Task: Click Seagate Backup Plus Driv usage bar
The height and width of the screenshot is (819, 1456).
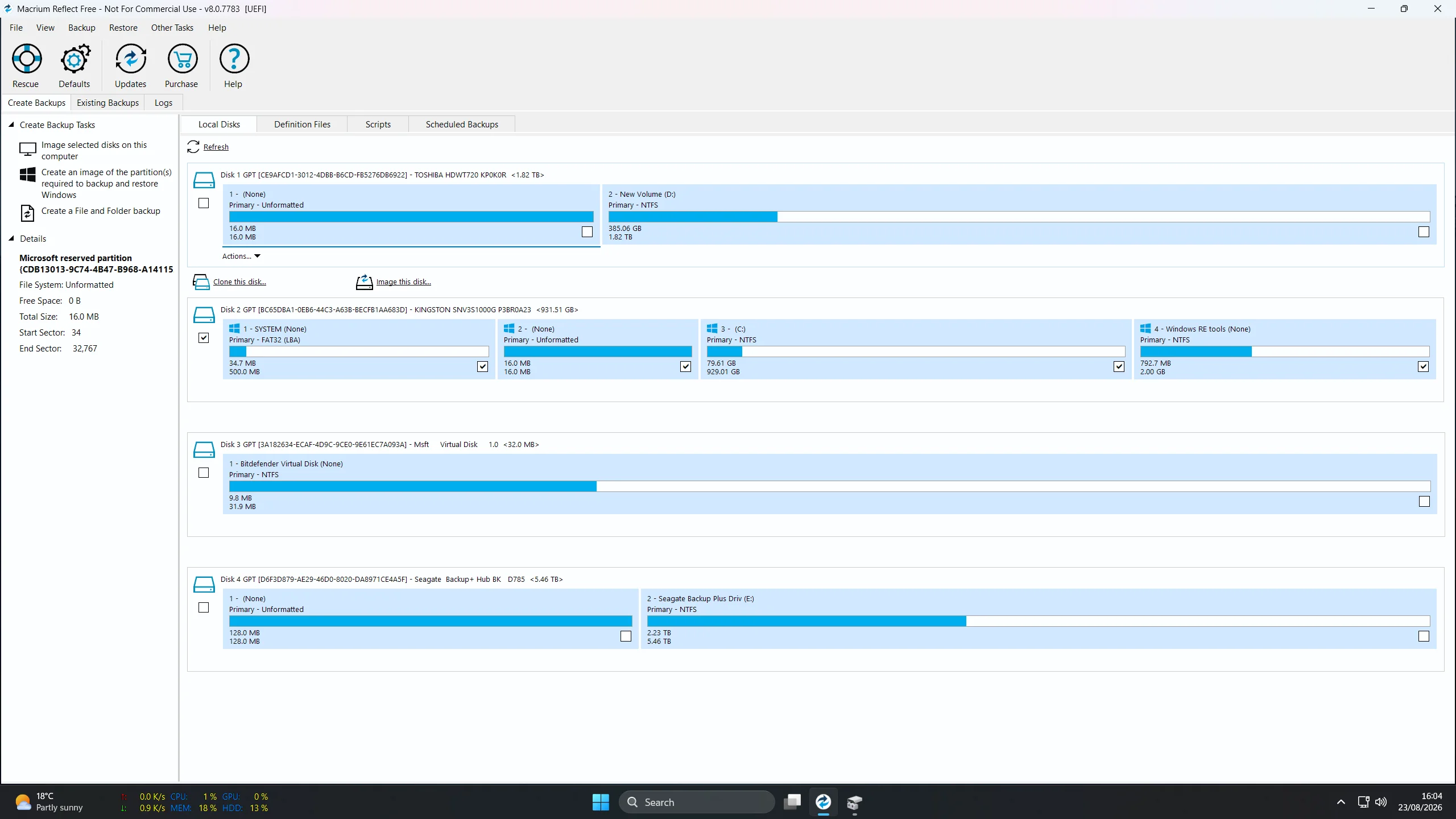Action: tap(1039, 621)
